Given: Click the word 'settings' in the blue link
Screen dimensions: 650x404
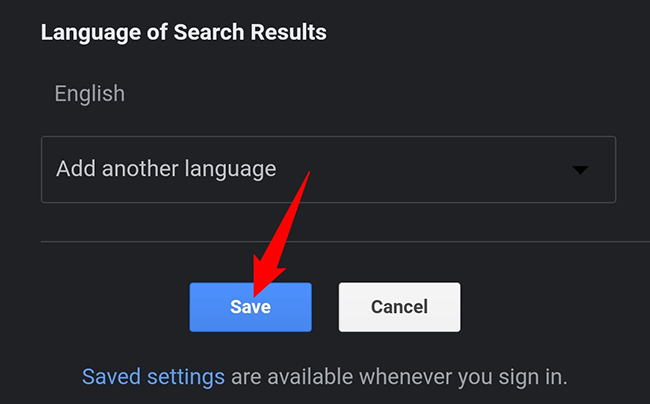Looking at the screenshot, I should [186, 378].
